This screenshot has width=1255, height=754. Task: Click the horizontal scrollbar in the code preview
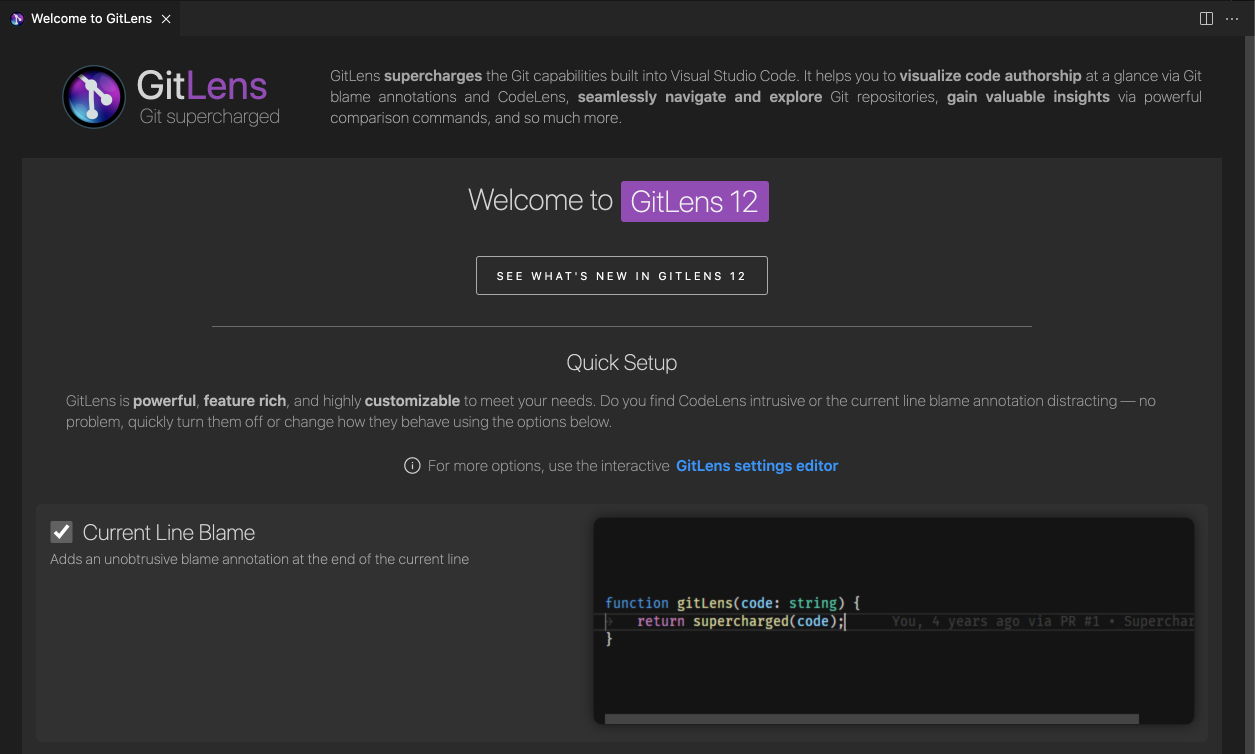[870, 718]
